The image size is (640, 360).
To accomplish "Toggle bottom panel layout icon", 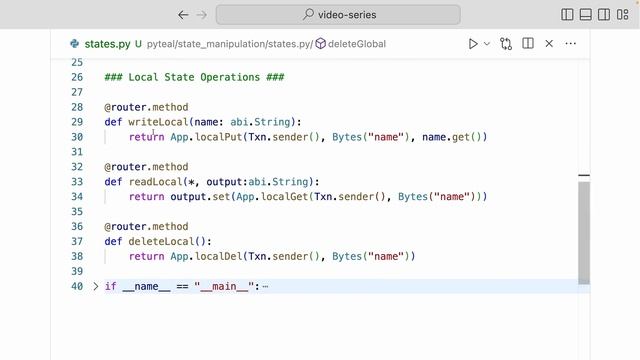I will 585,15.
